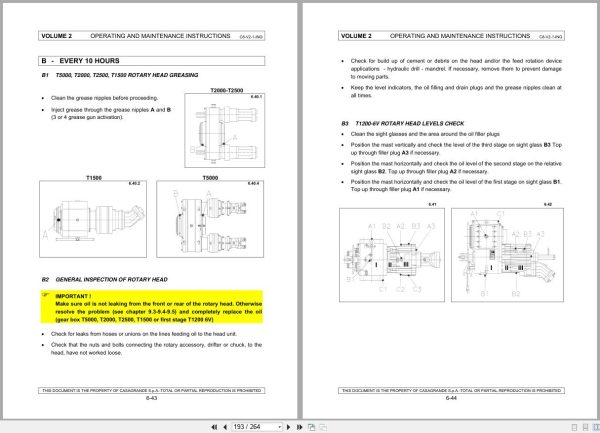Click 'B3 T1200-6V ROTARY HEAD LEVELS CHECK' heading
The width and height of the screenshot is (600, 433).
[x=403, y=124]
